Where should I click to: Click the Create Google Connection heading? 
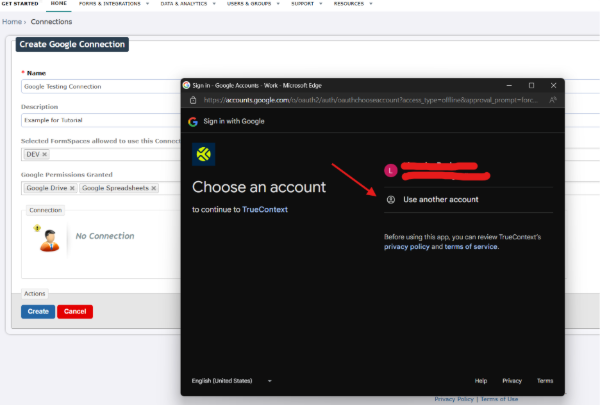tap(72, 44)
